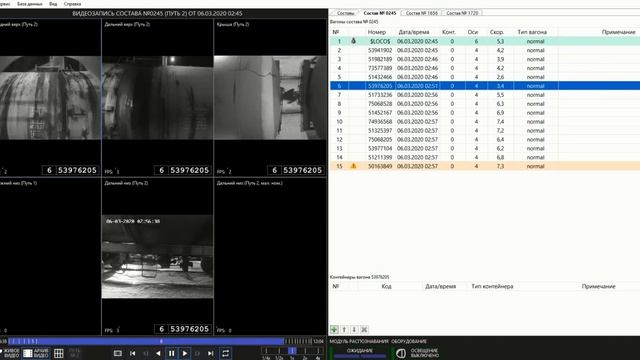This screenshot has width=640, height=360.
Task: Set playback speed to 1x on the slider
Action: tap(292, 351)
